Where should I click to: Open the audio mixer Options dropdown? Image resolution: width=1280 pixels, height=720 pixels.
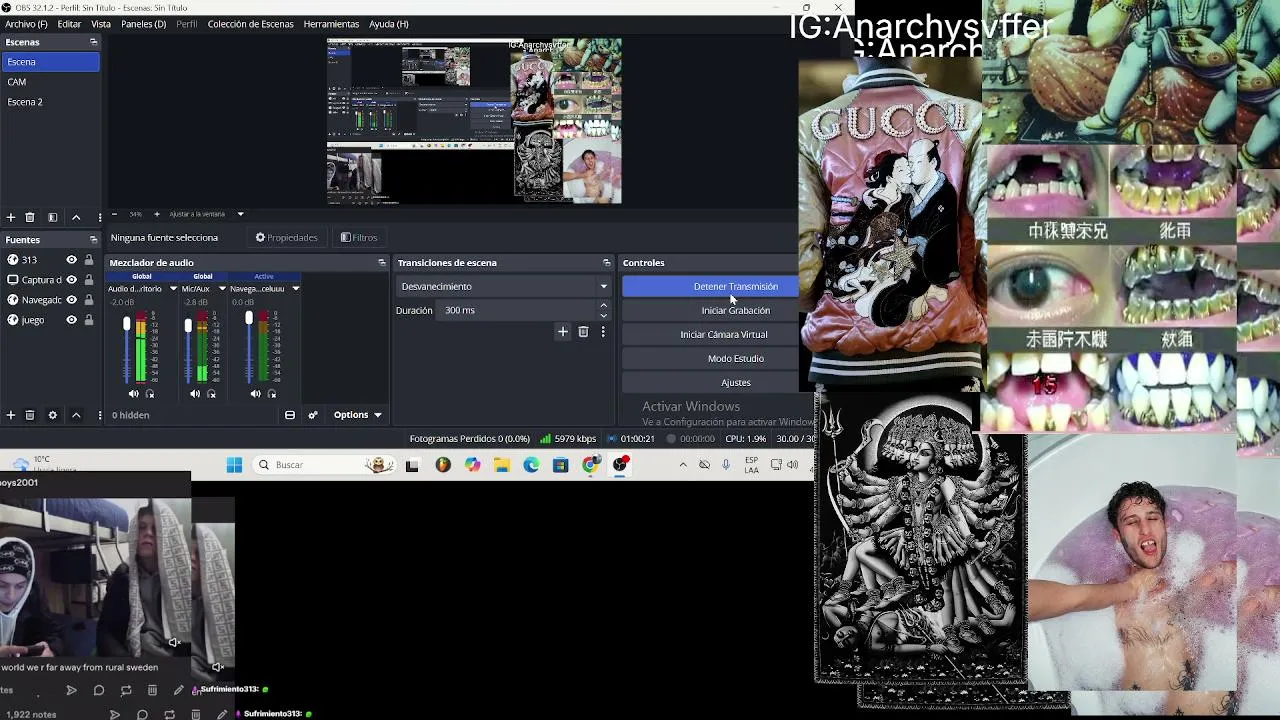click(357, 415)
